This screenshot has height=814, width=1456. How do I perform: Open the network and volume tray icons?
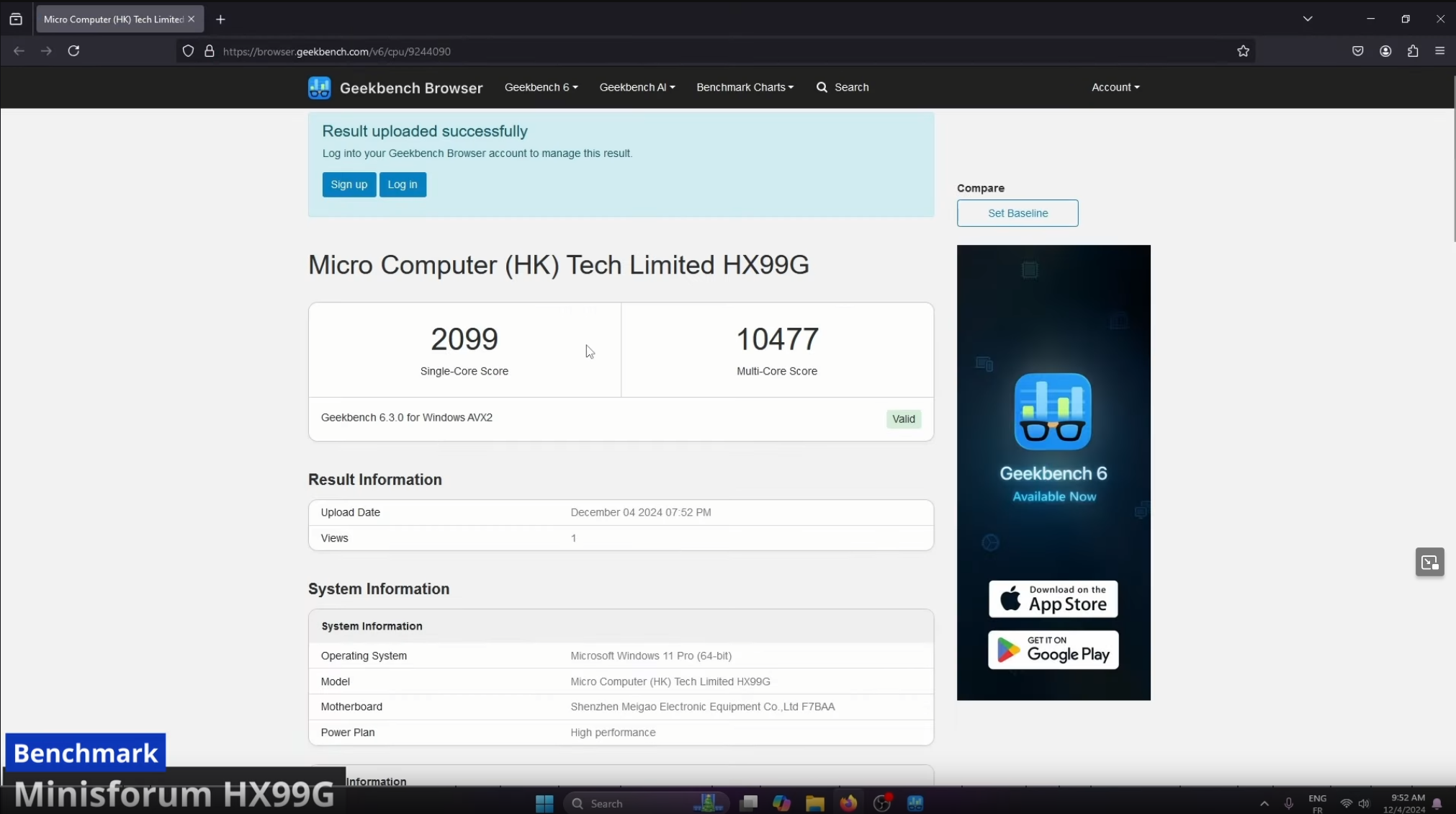coord(1354,803)
